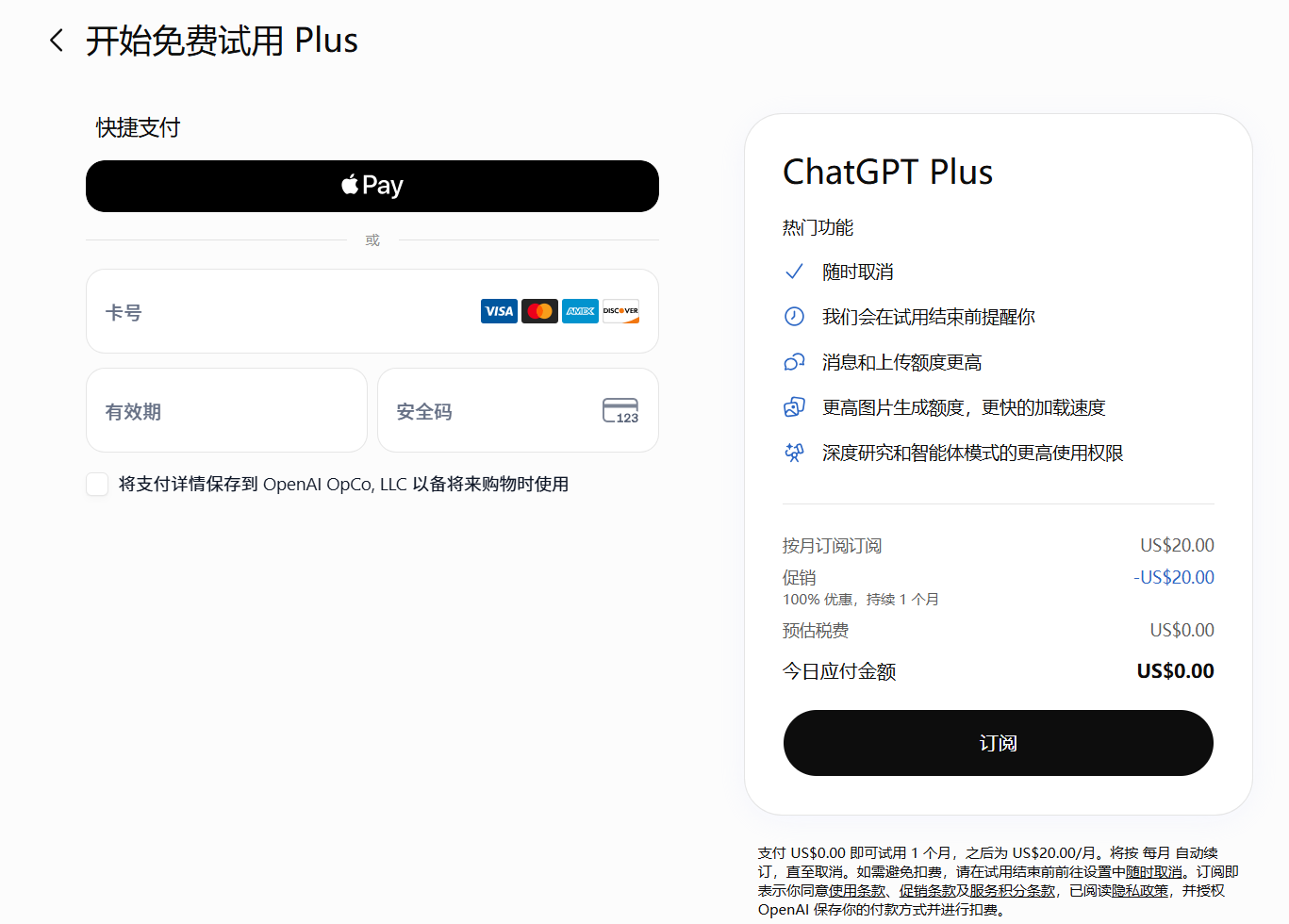The width and height of the screenshot is (1289, 924).
Task: Click the Discover card logo
Action: [620, 311]
